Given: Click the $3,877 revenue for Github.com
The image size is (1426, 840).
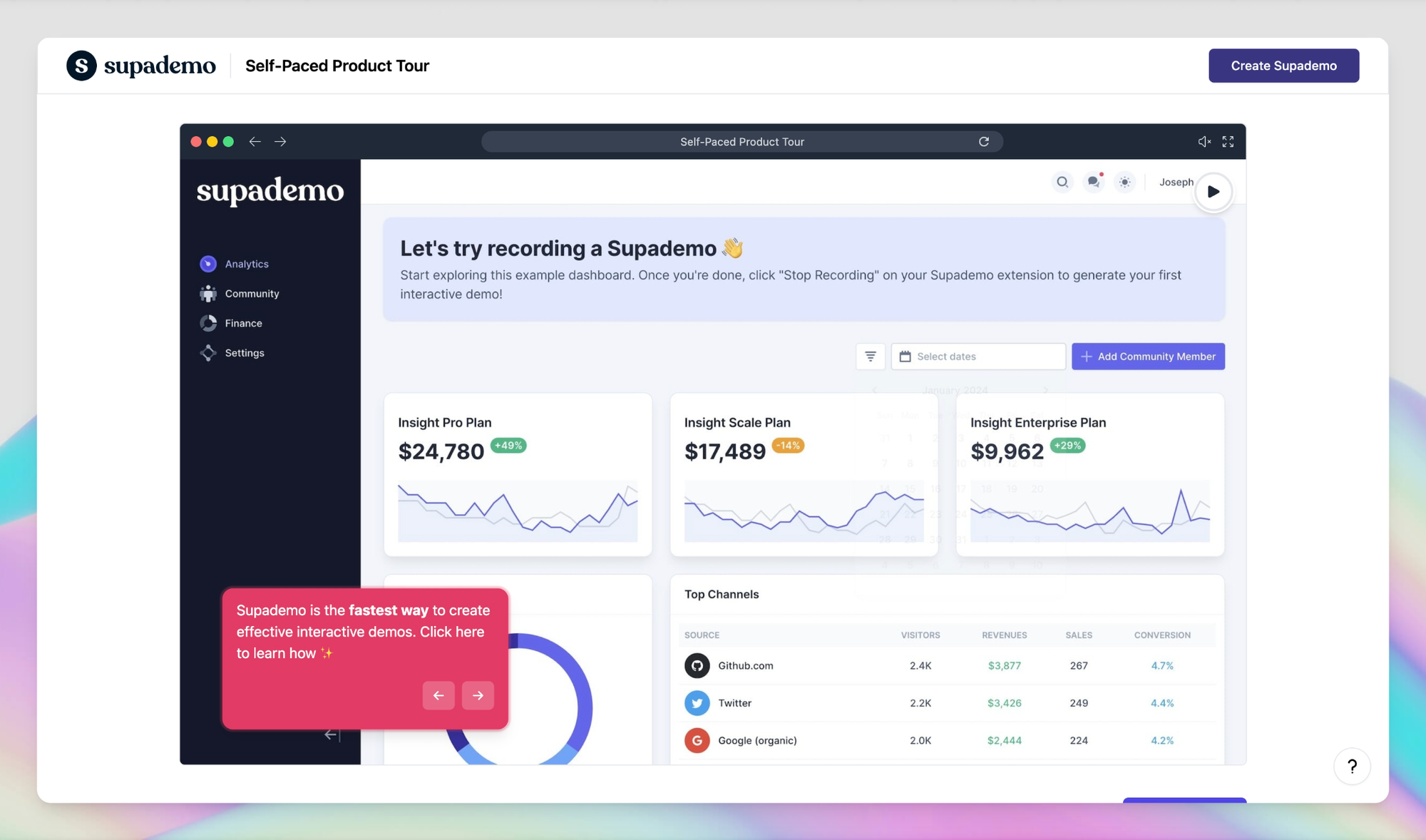Looking at the screenshot, I should [1005, 666].
